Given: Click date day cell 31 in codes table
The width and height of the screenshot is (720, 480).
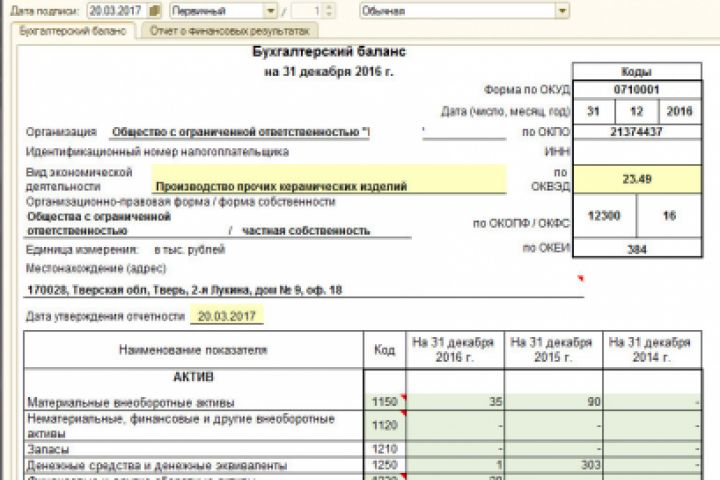Looking at the screenshot, I should [x=594, y=111].
